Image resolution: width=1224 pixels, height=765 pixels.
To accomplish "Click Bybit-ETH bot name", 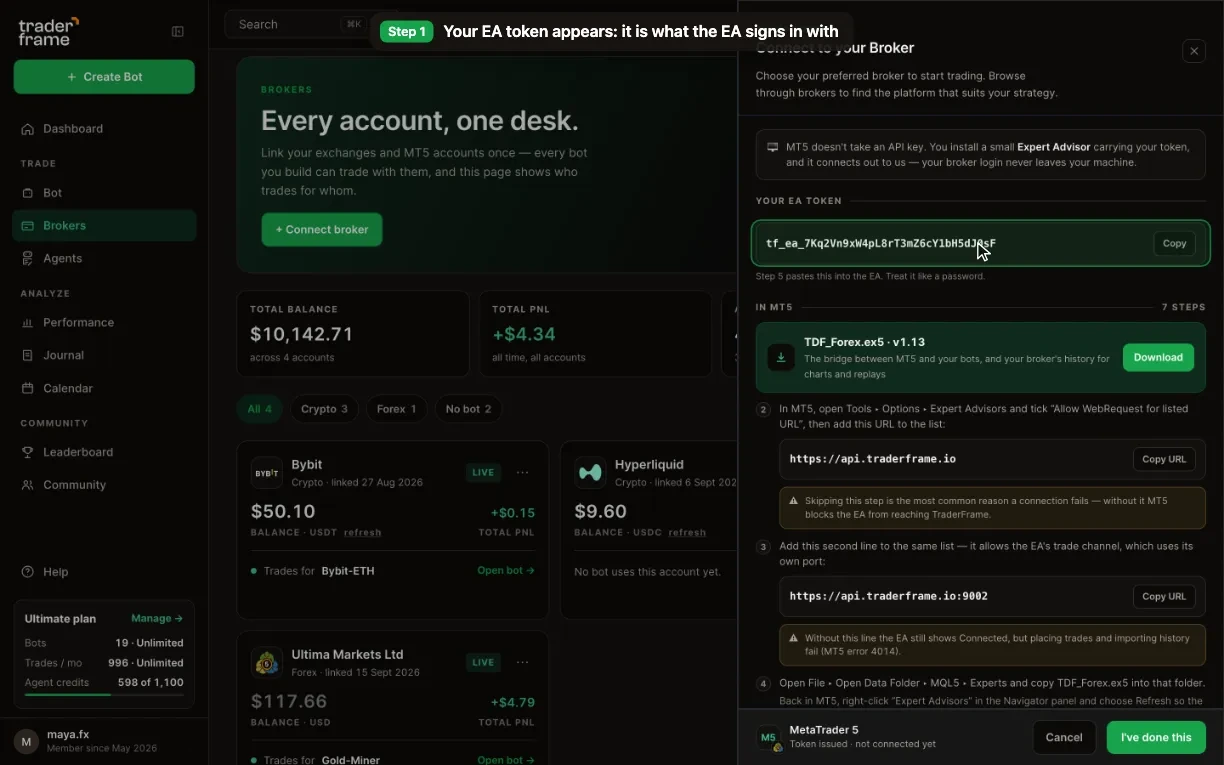I will pyautogui.click(x=348, y=571).
